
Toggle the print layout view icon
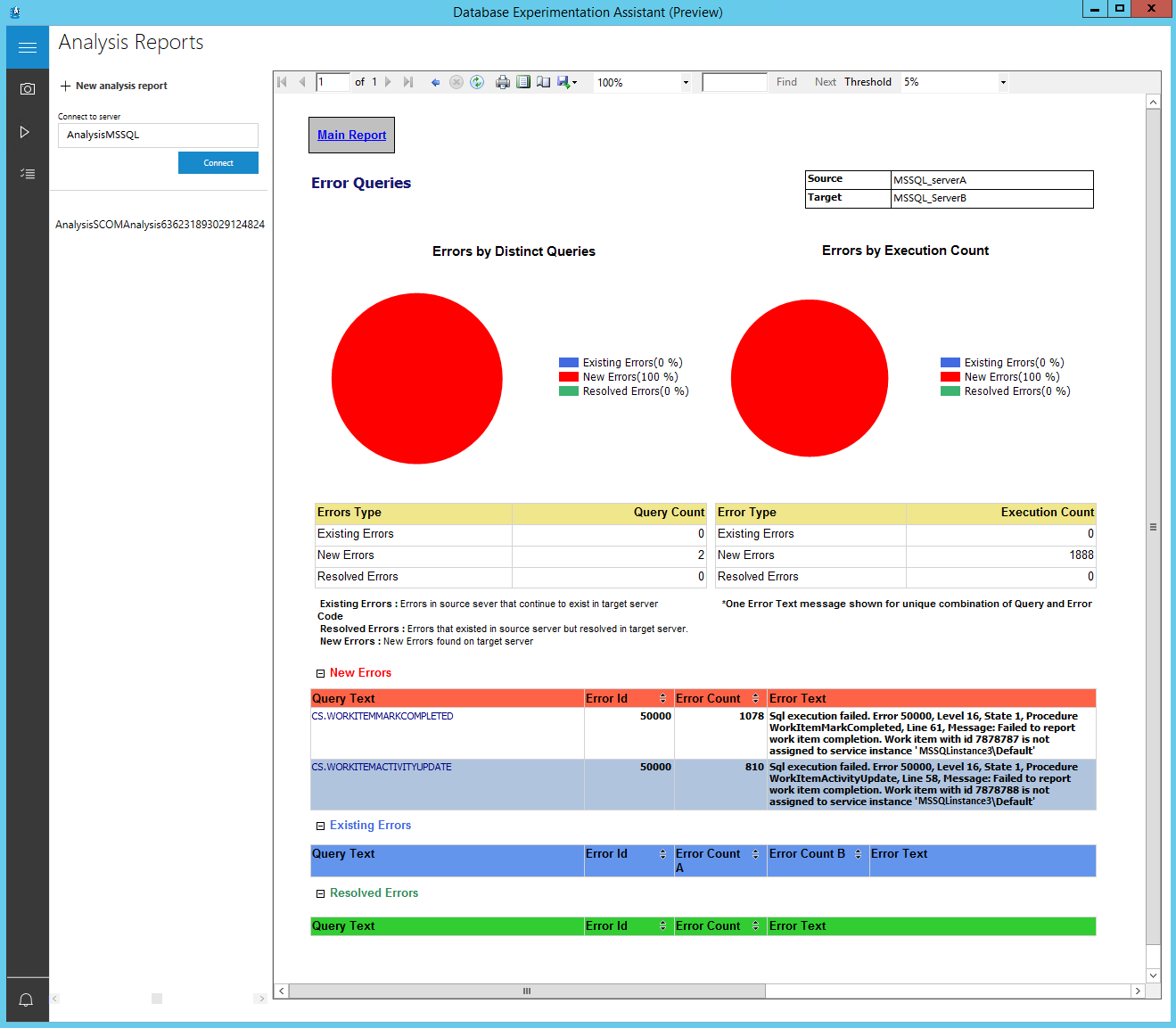click(x=523, y=82)
